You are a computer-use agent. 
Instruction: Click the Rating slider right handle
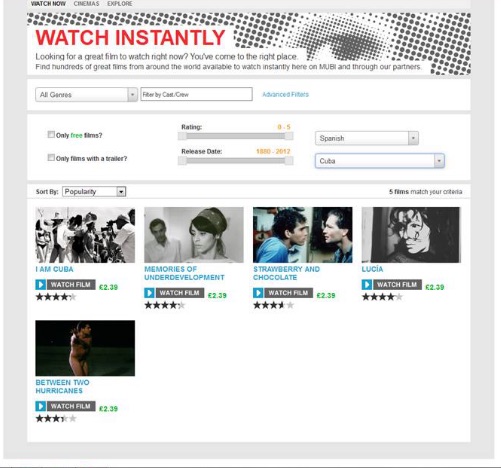[x=289, y=136]
